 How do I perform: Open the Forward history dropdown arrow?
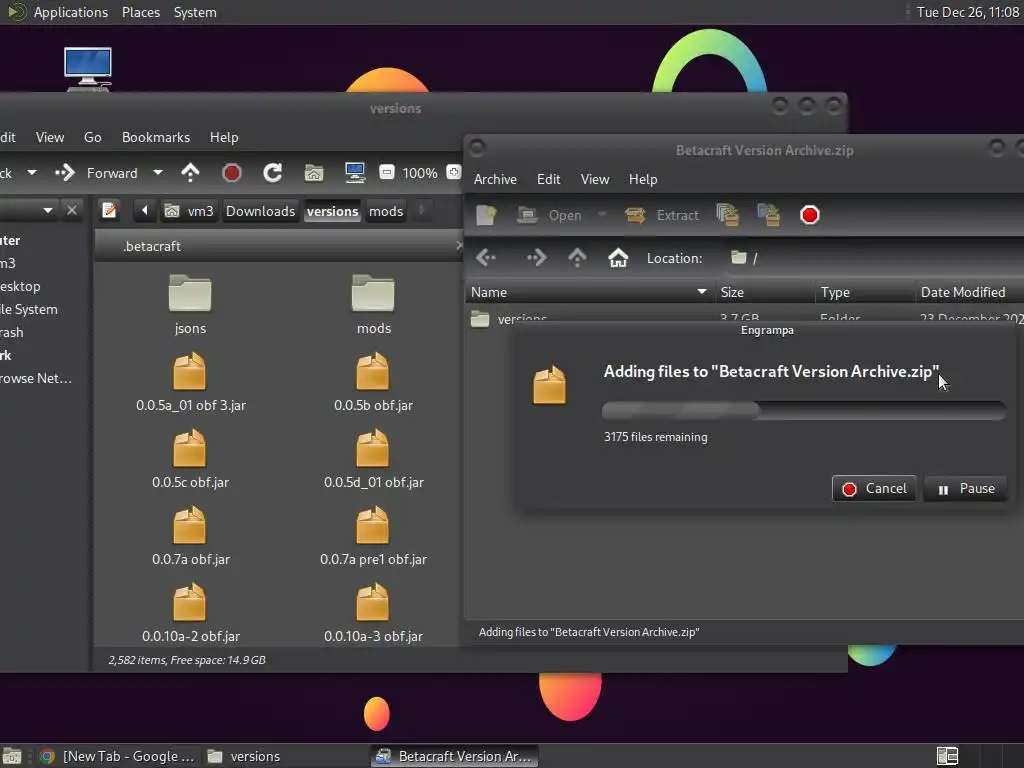[x=157, y=173]
